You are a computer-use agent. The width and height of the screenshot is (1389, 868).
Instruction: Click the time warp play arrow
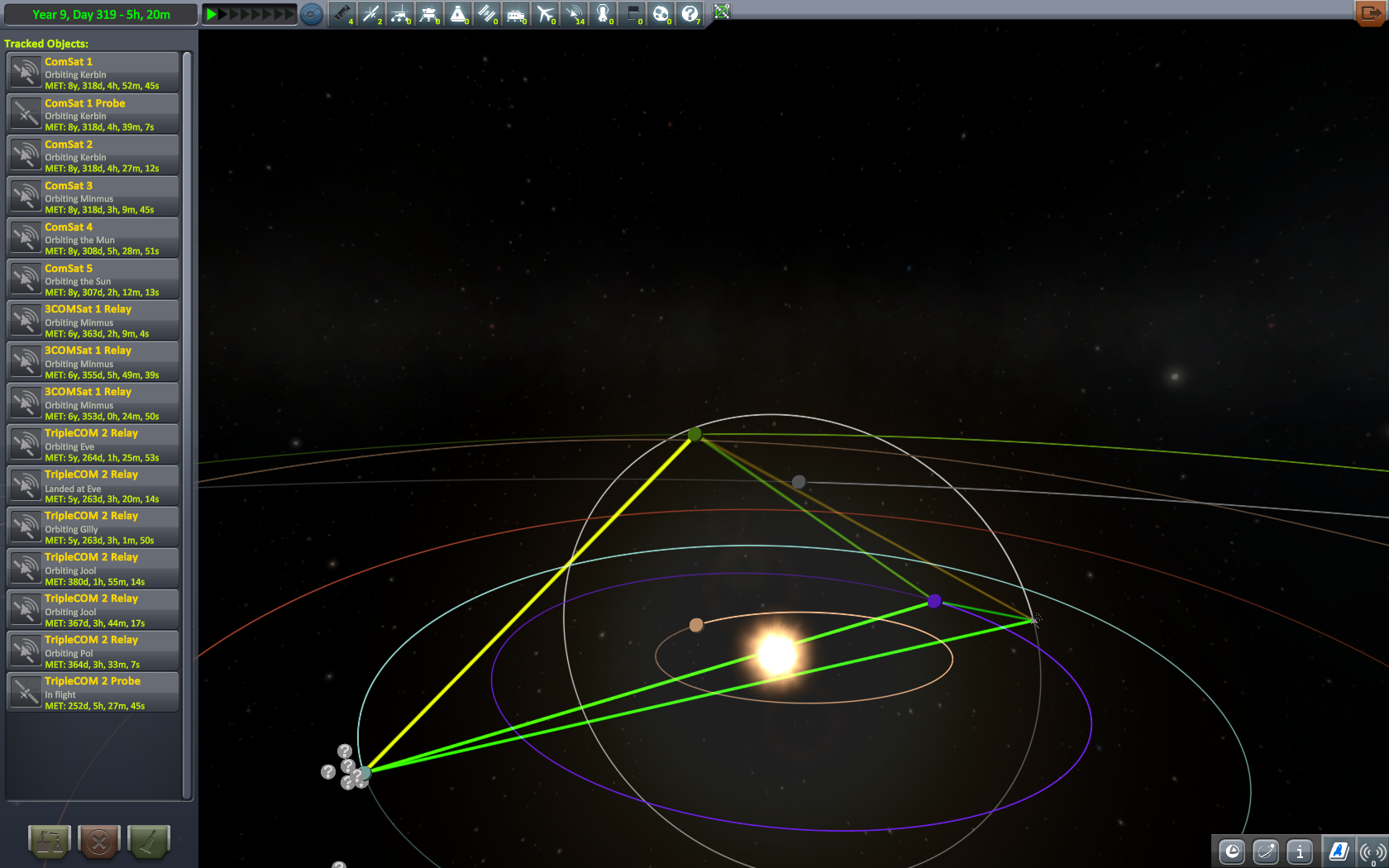click(x=212, y=14)
